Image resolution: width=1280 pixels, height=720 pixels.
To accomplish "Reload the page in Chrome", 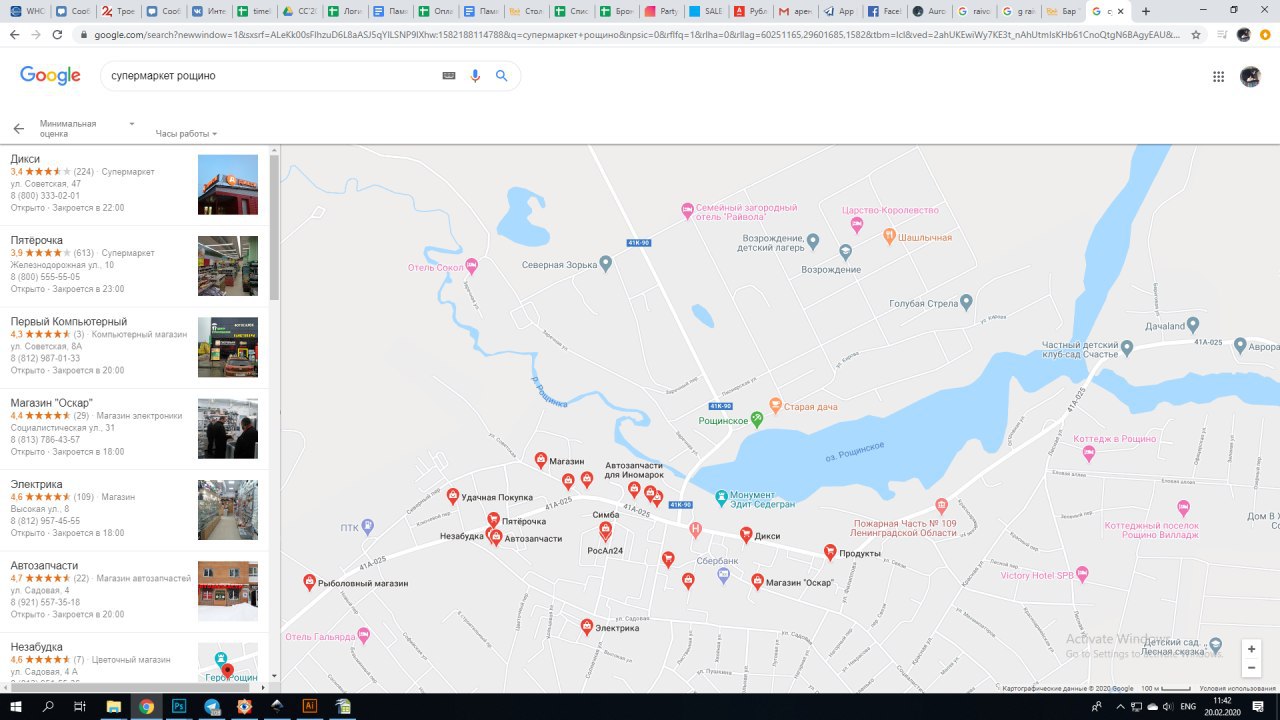I will pyautogui.click(x=57, y=34).
